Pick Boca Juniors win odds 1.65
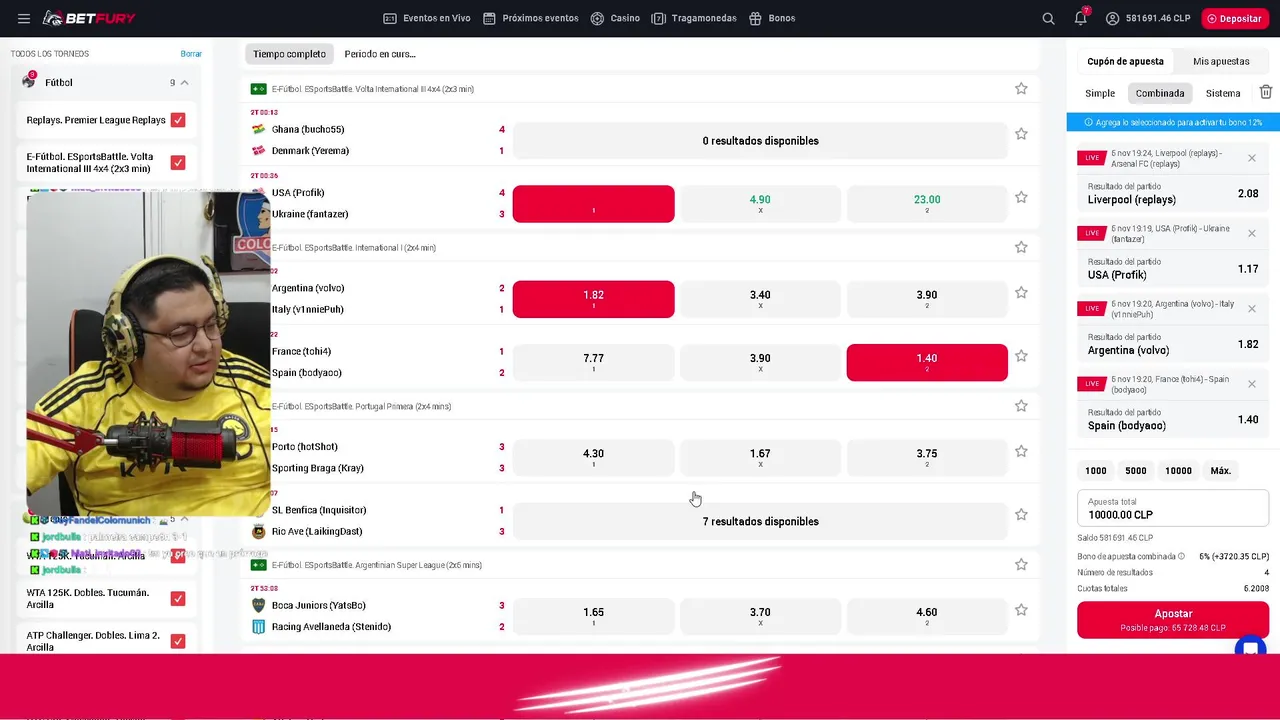Image resolution: width=1280 pixels, height=720 pixels. pyautogui.click(x=593, y=617)
